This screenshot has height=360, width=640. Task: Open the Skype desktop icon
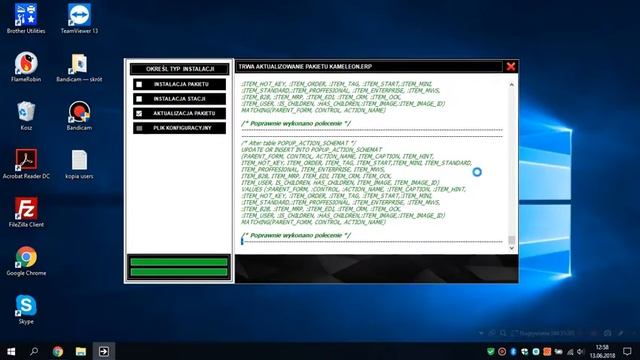[x=26, y=309]
